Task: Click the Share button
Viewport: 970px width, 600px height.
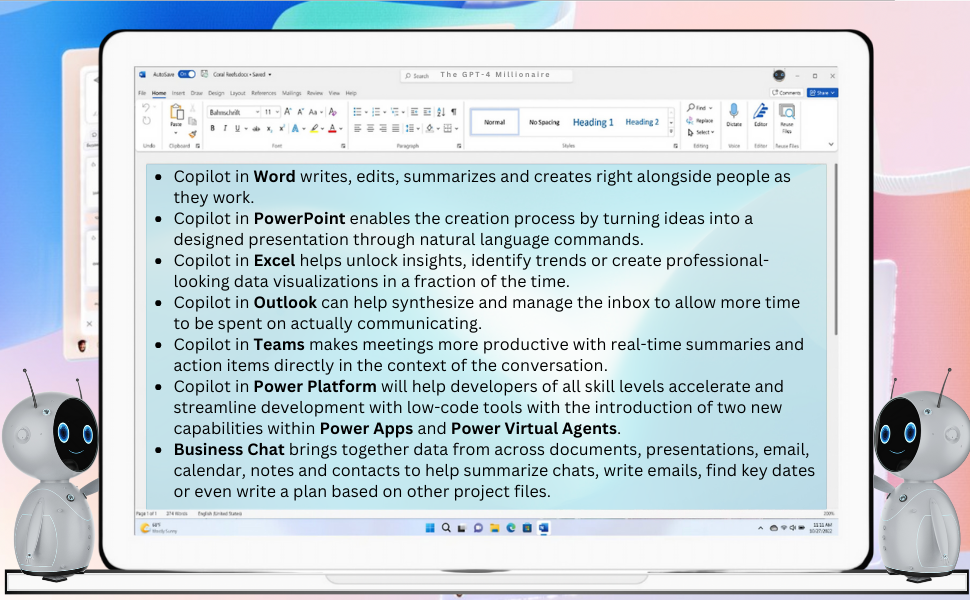Action: tap(822, 92)
